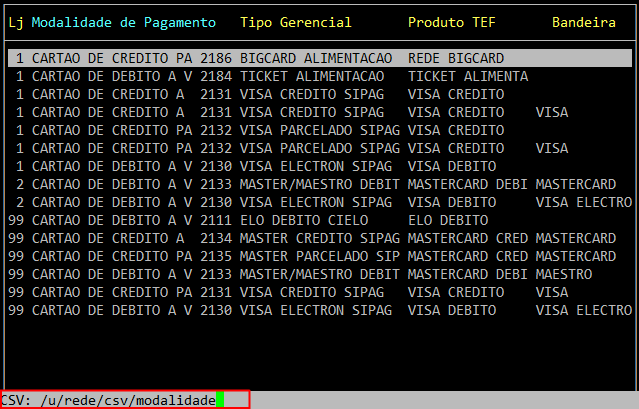This screenshot has width=639, height=409.
Task: Select the MASTER PARCELADO SIP row
Action: pyautogui.click(x=319, y=257)
